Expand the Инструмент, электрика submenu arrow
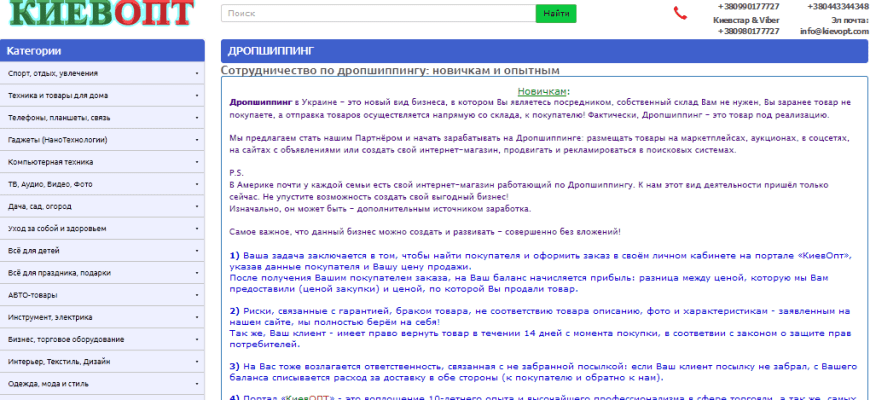Screen dimensions: 870x400 (197, 317)
